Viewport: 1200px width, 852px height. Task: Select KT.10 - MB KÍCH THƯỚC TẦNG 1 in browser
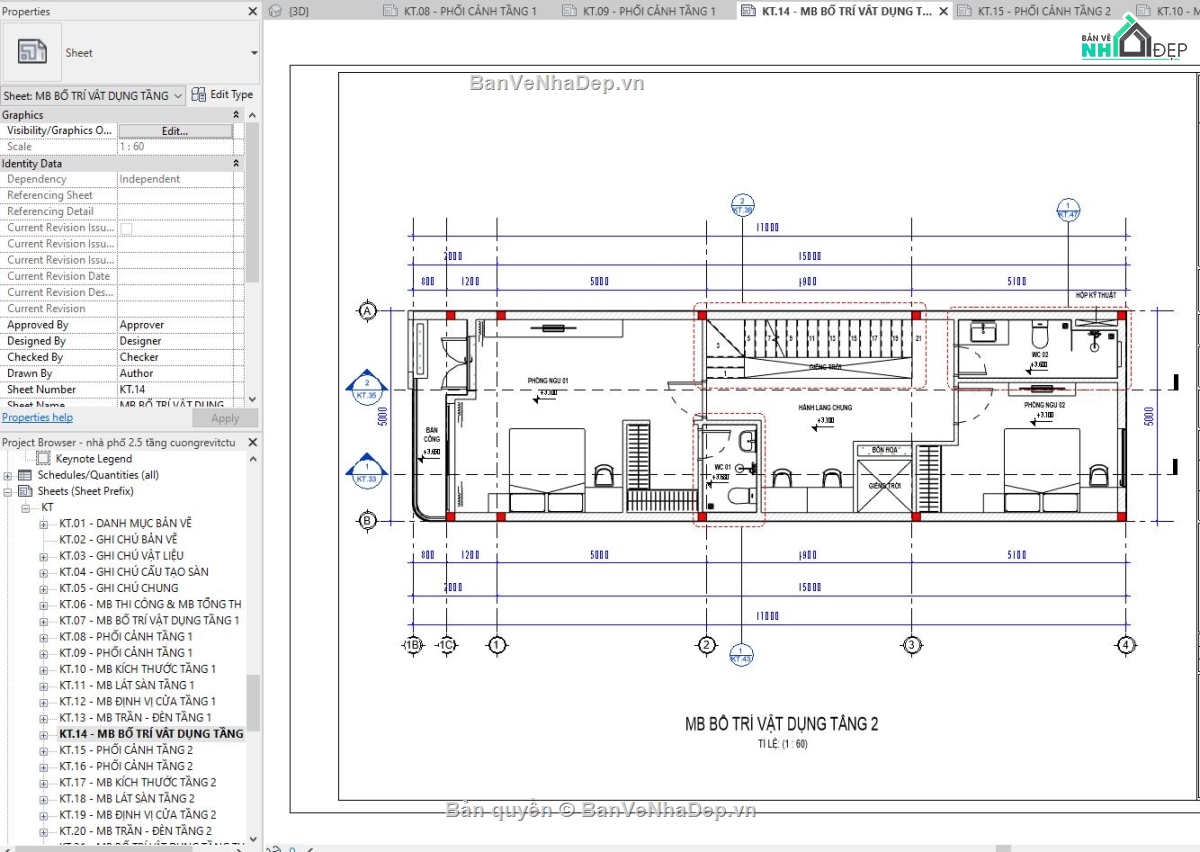[137, 669]
